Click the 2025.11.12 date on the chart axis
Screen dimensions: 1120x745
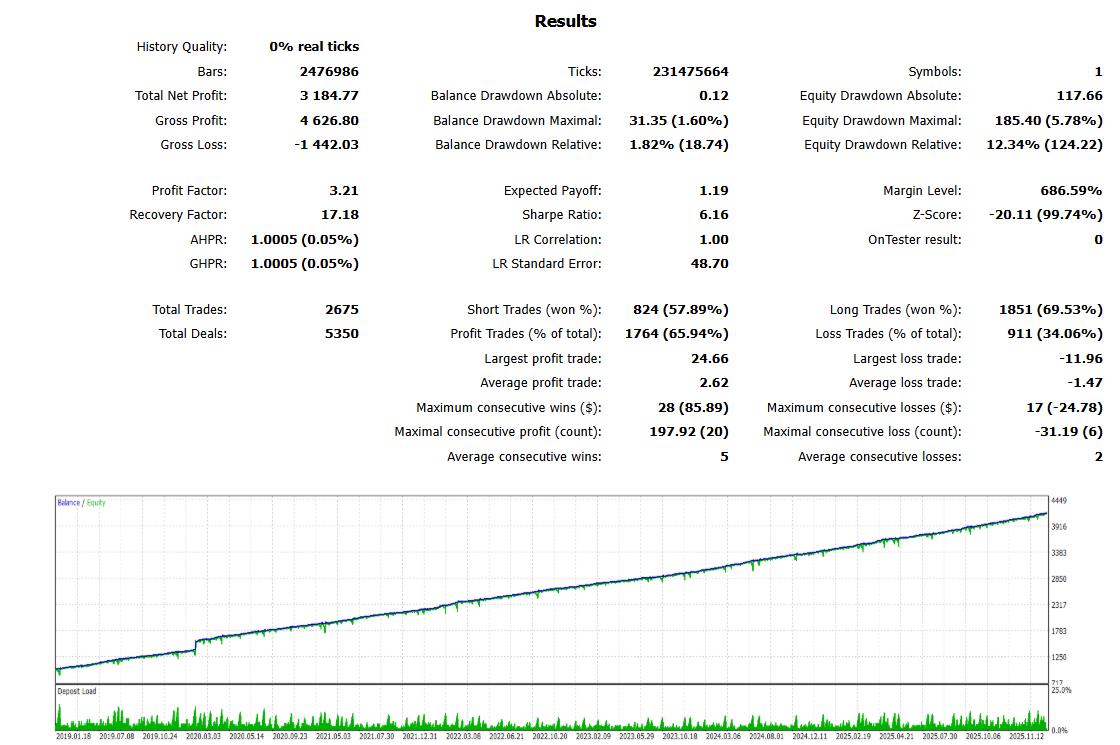pos(1026,736)
